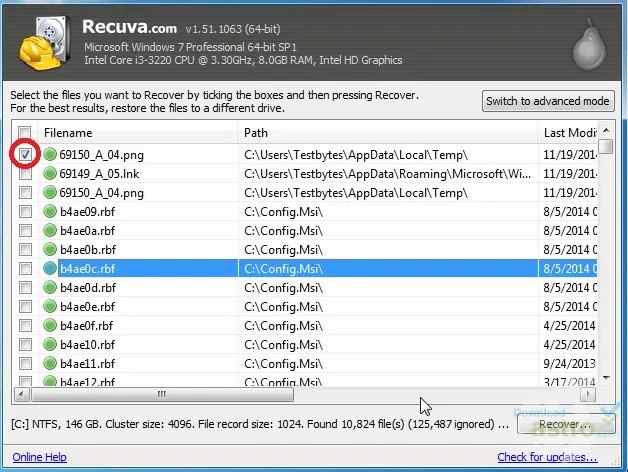Click the file list's scroll-up arrow
Image resolution: width=628 pixels, height=472 pixels.
(606, 130)
